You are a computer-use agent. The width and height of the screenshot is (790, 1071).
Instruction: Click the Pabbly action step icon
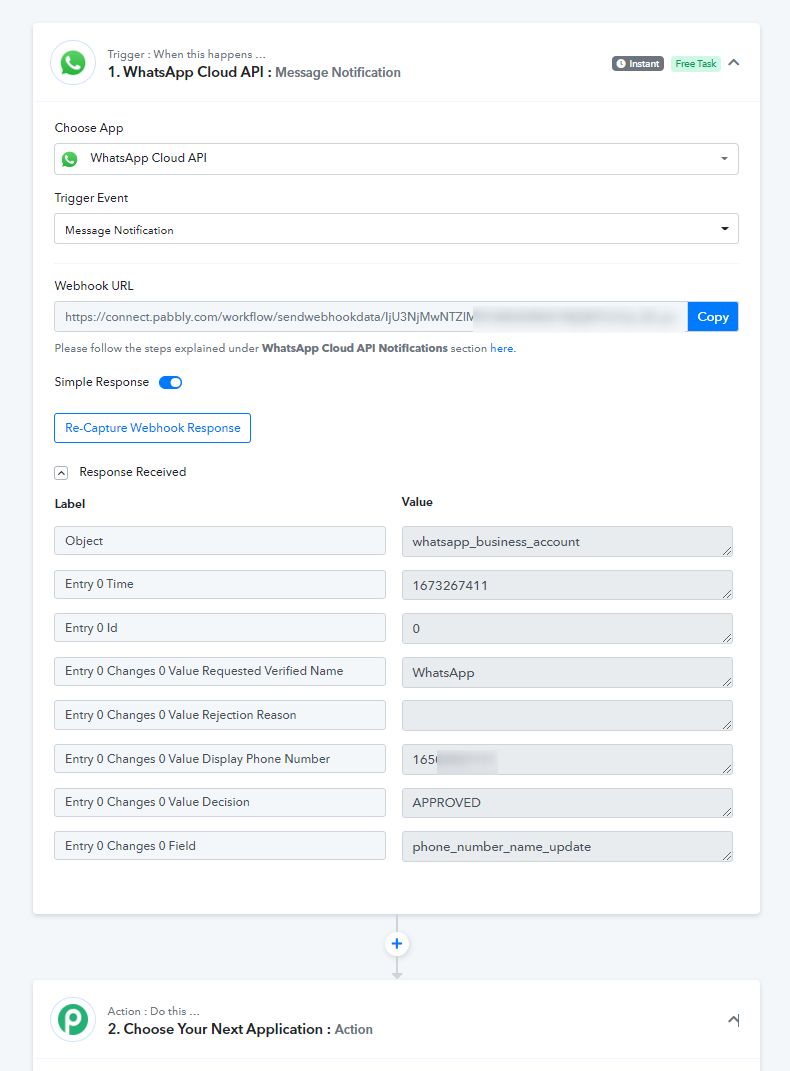73,1019
